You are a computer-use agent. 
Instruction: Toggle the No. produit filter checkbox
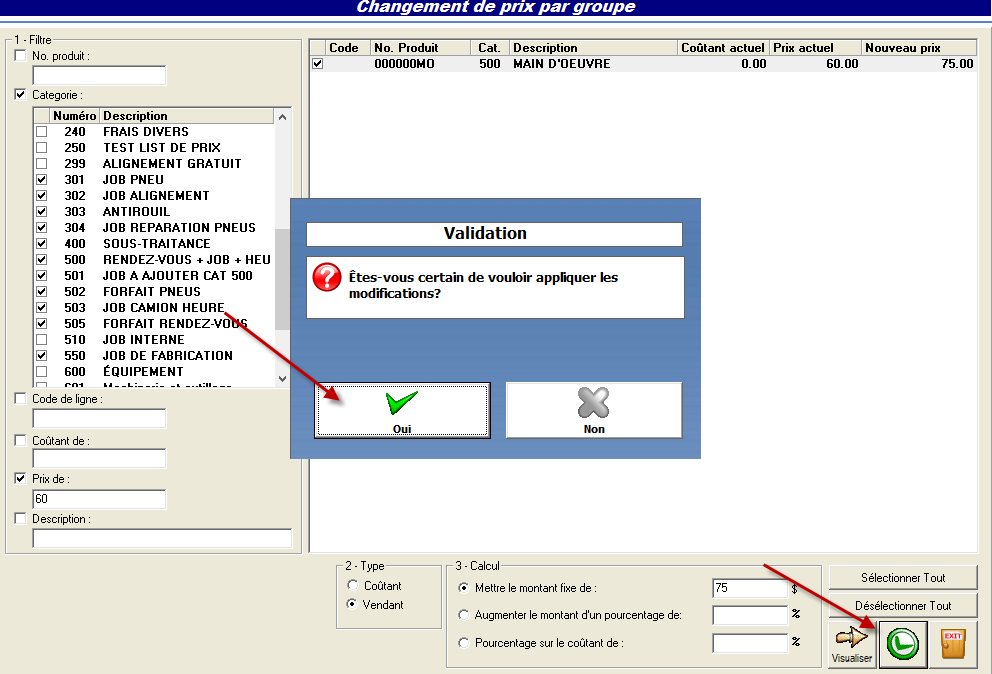21,56
